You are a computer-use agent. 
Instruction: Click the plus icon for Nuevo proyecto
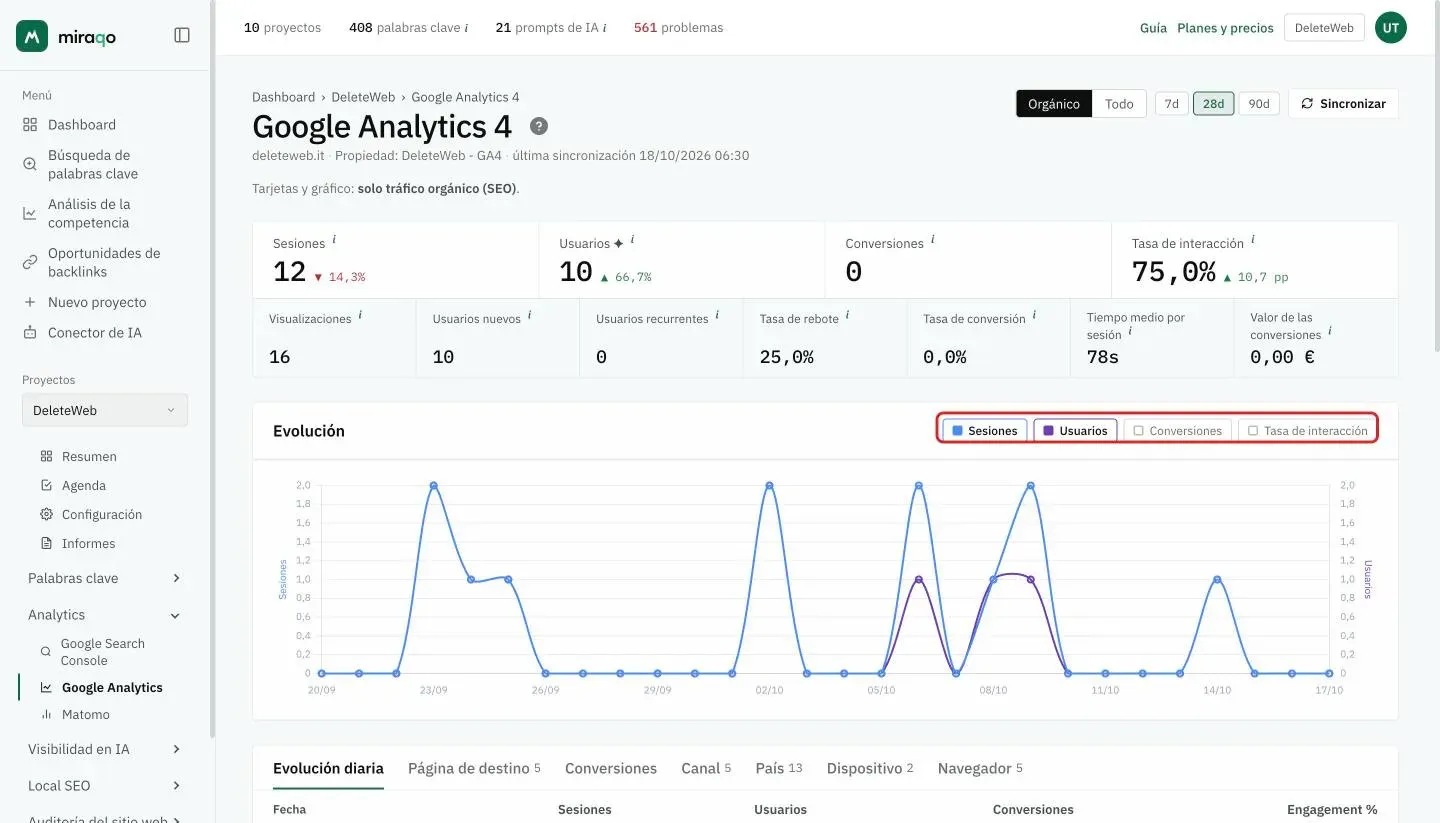[x=29, y=302]
